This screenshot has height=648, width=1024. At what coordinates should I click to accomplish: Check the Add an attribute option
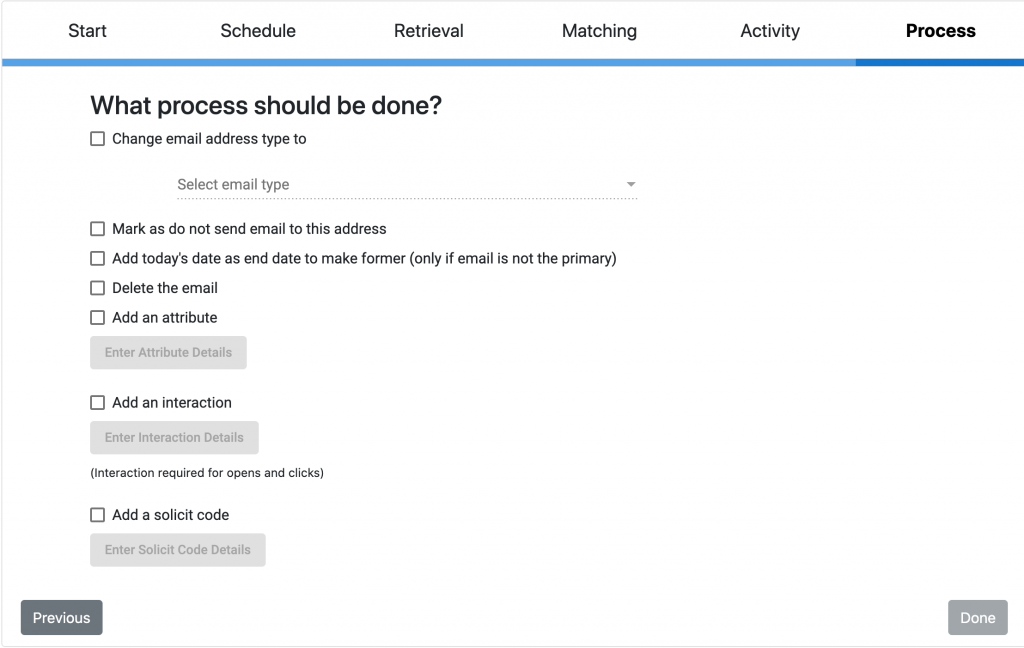(97, 317)
